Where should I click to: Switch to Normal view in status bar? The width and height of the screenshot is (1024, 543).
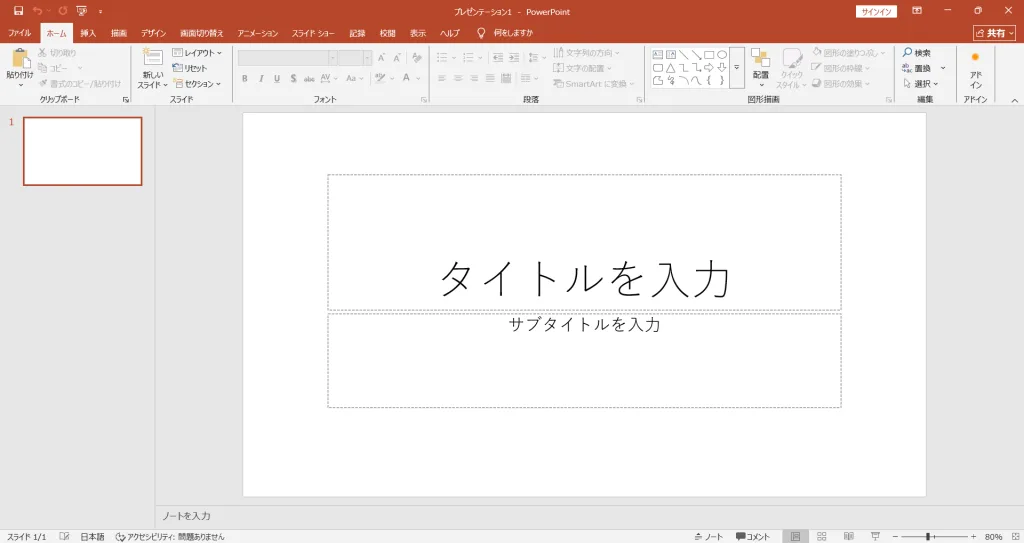(x=795, y=537)
